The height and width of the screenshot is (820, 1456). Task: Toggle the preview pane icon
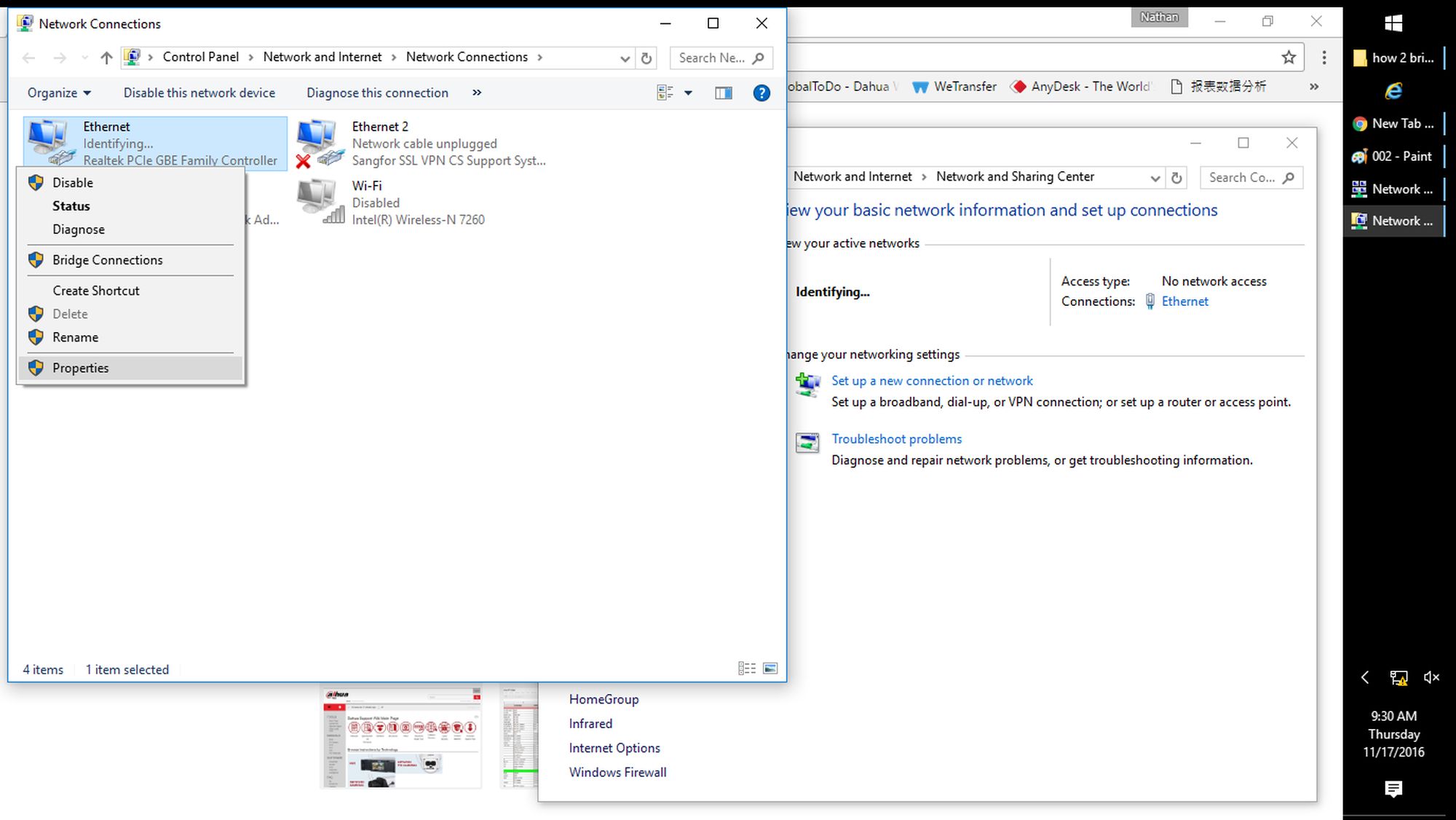click(723, 93)
